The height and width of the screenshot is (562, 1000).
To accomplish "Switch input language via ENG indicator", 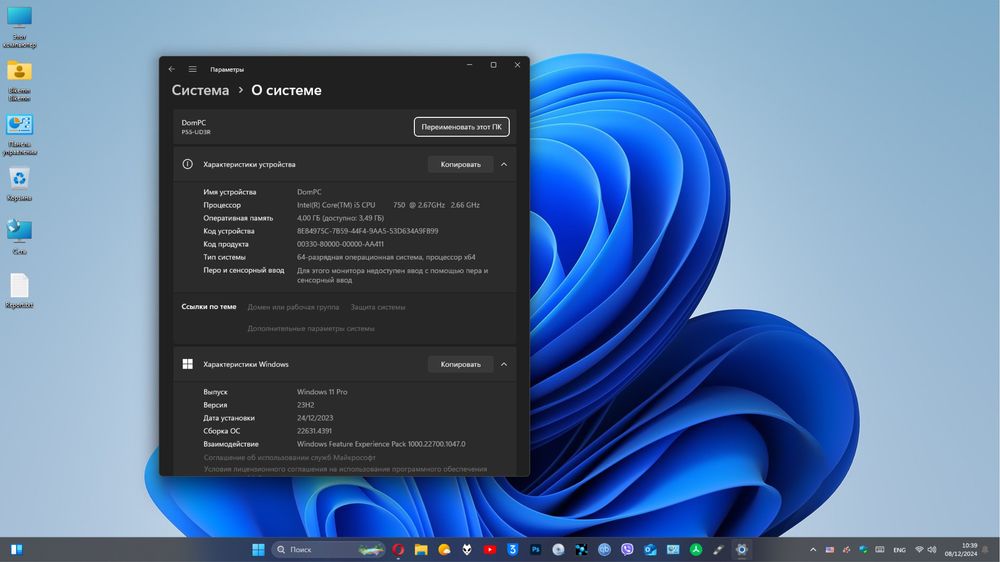I will pos(899,550).
